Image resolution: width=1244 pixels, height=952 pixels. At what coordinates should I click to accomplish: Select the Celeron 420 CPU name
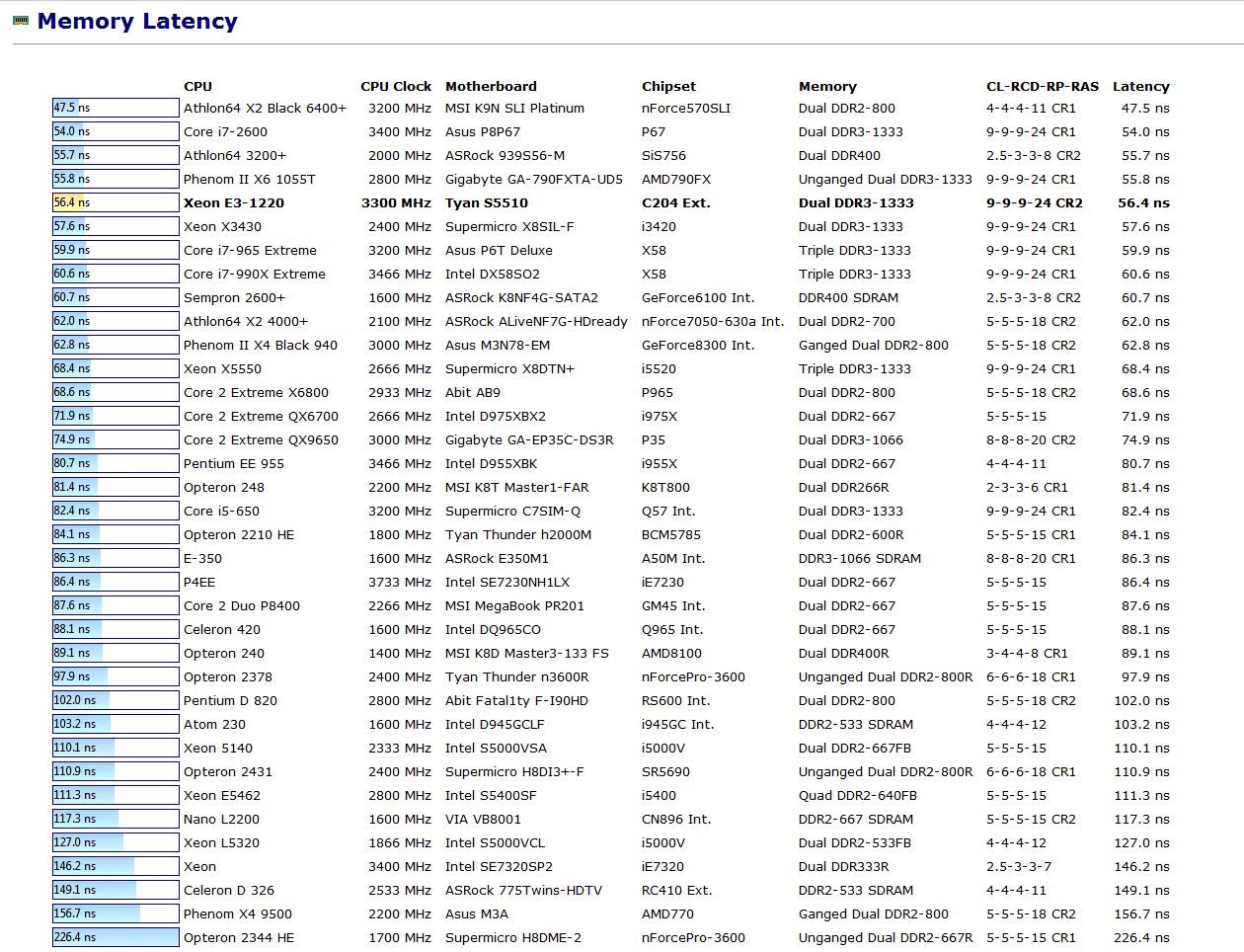pos(222,629)
